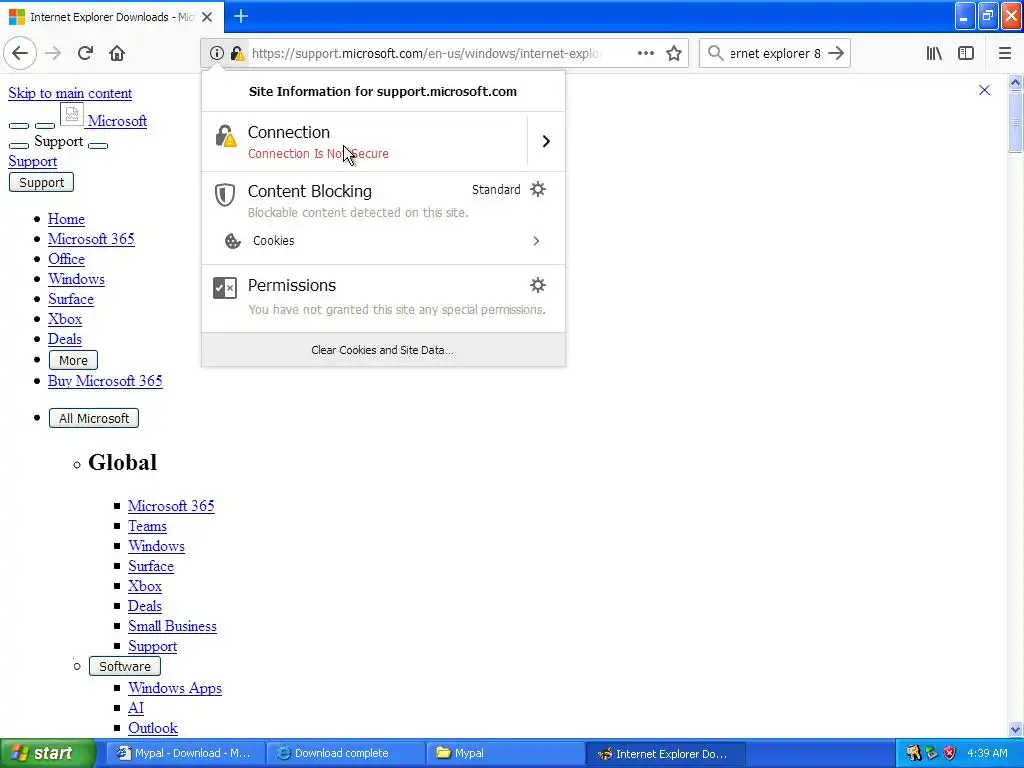
Task: Open the Cookies row
Action: [x=383, y=241]
